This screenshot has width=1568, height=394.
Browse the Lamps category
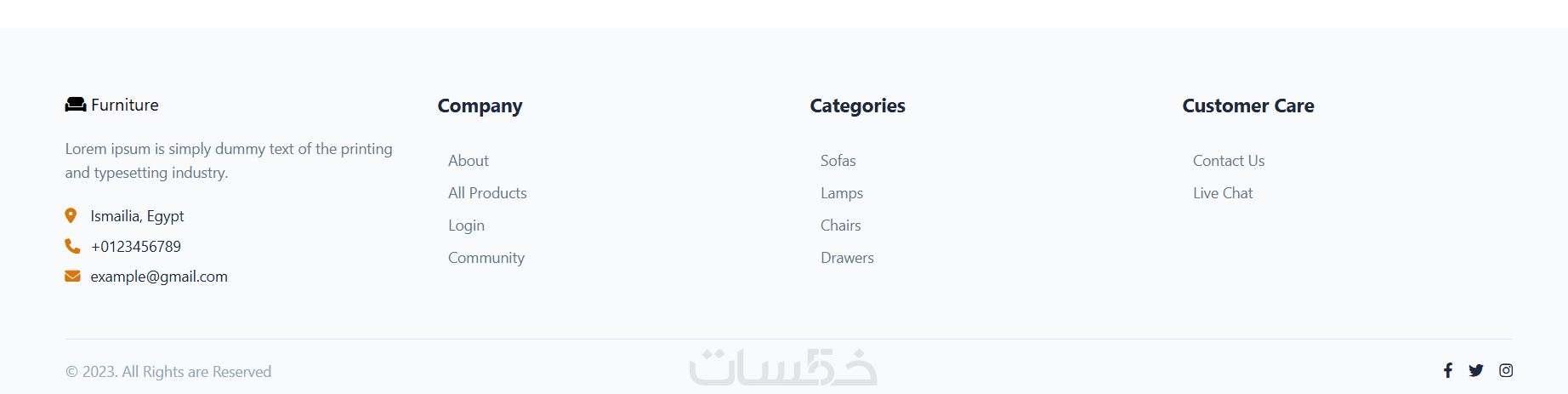coord(841,193)
